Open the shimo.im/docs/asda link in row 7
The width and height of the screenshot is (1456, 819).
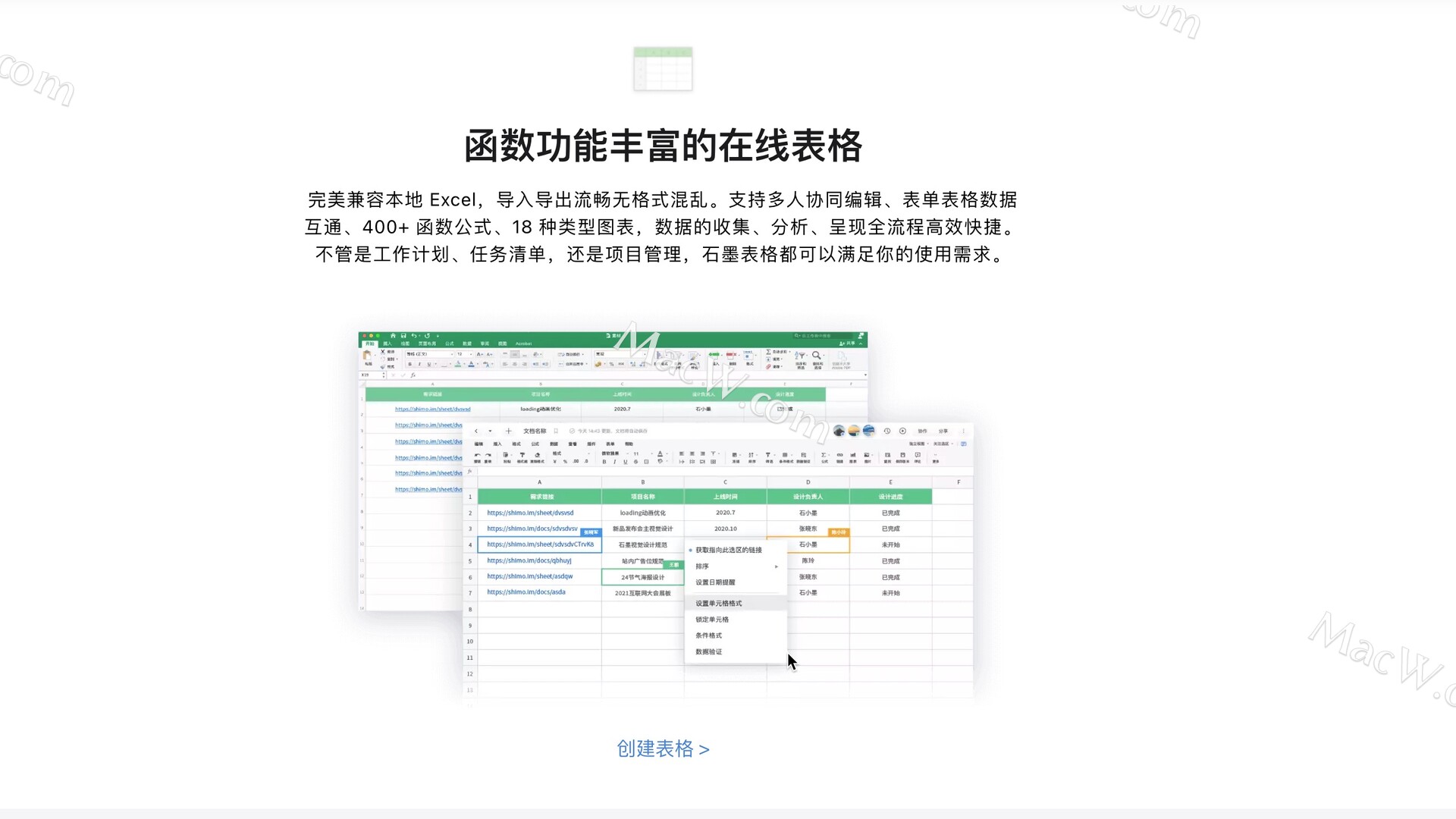pyautogui.click(x=526, y=592)
